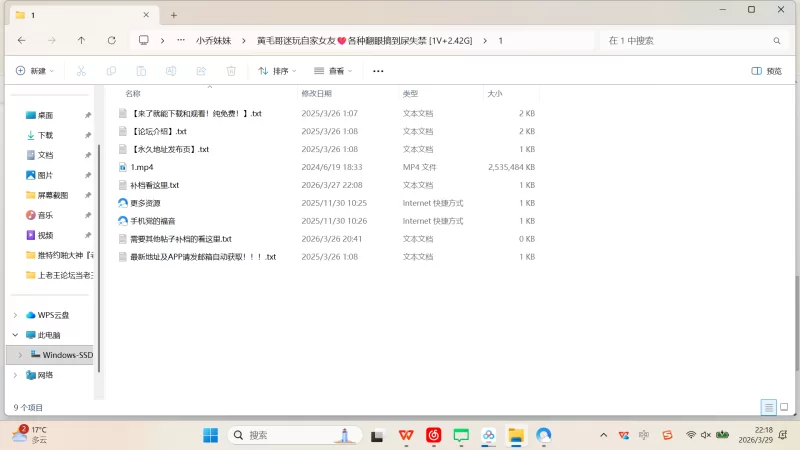
Task: Open the 查看 view dropdown
Action: (x=335, y=71)
